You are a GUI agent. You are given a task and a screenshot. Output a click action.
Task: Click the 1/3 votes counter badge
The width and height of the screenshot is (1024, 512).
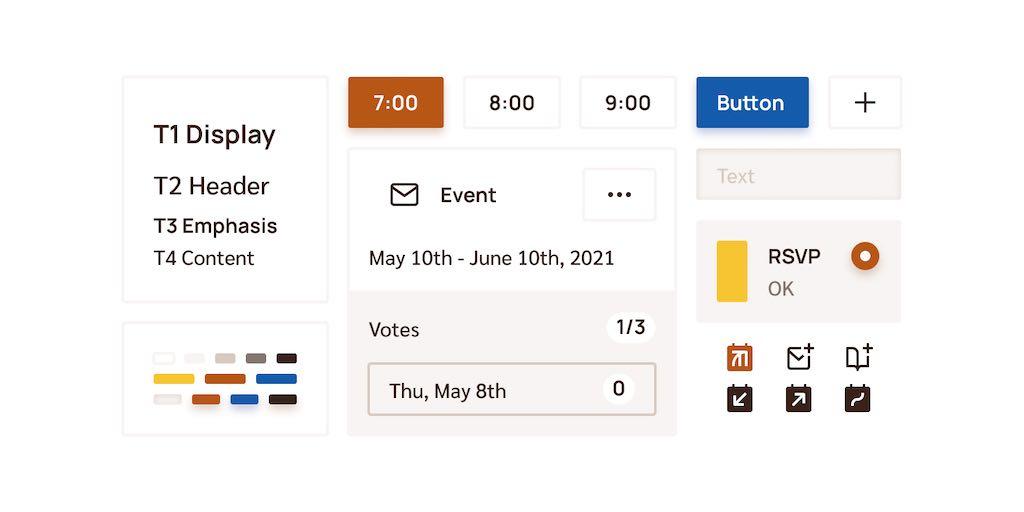[631, 328]
